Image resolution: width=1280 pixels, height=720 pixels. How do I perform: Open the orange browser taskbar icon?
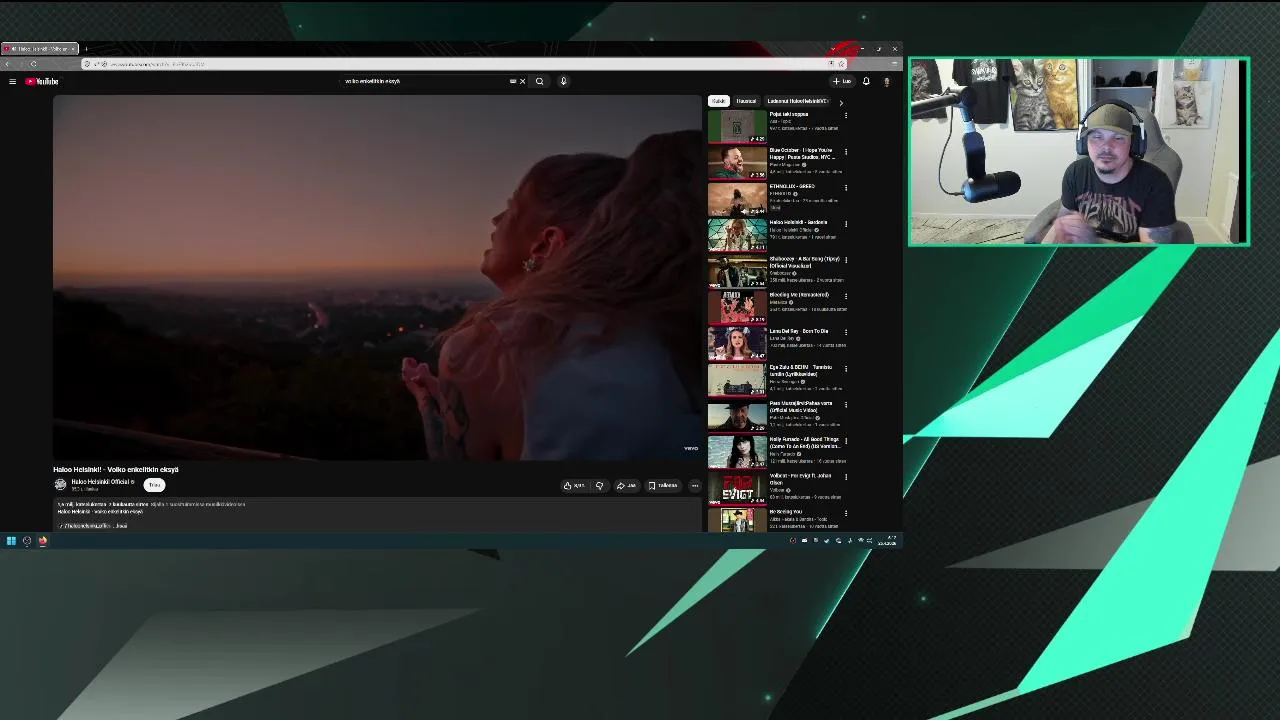point(43,541)
